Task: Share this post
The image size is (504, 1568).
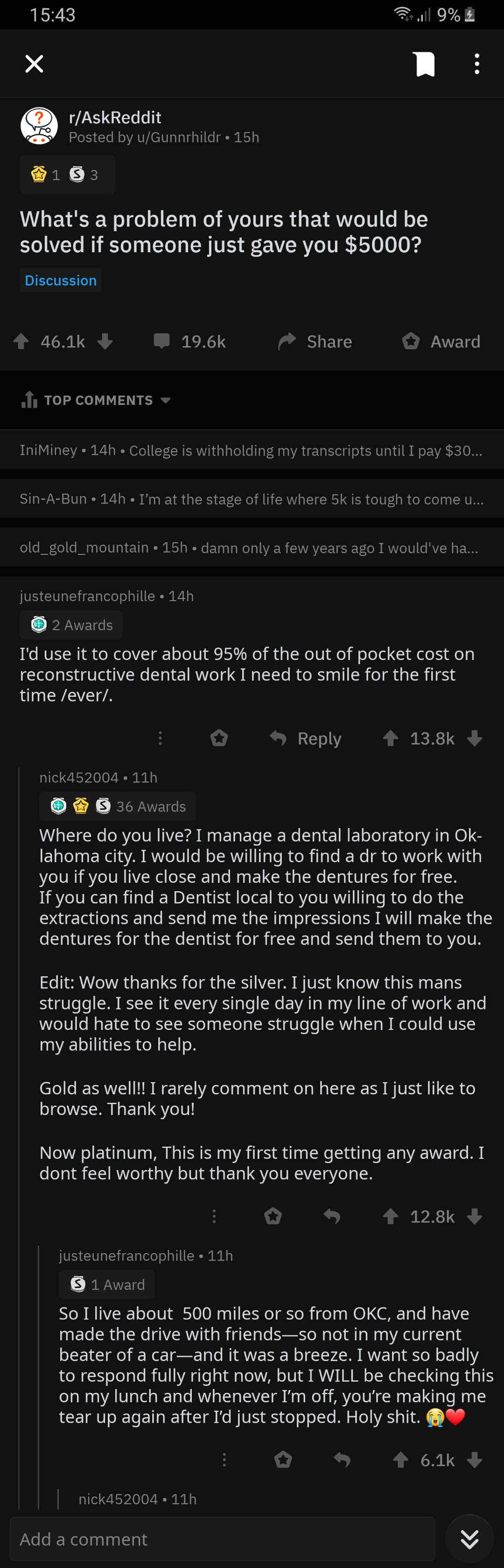Action: click(x=315, y=341)
